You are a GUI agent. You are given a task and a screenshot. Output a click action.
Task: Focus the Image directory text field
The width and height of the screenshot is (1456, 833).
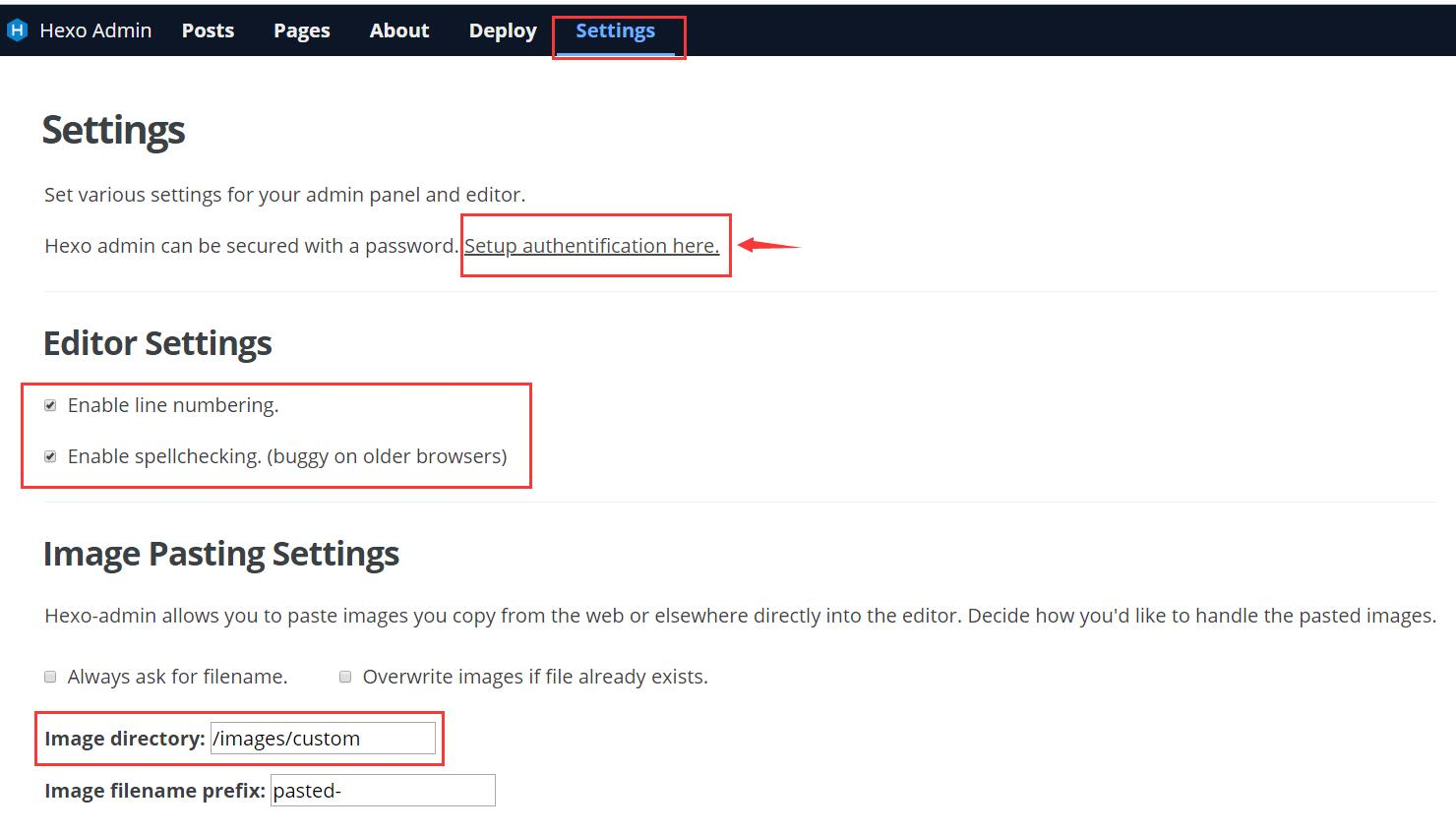[x=323, y=739]
